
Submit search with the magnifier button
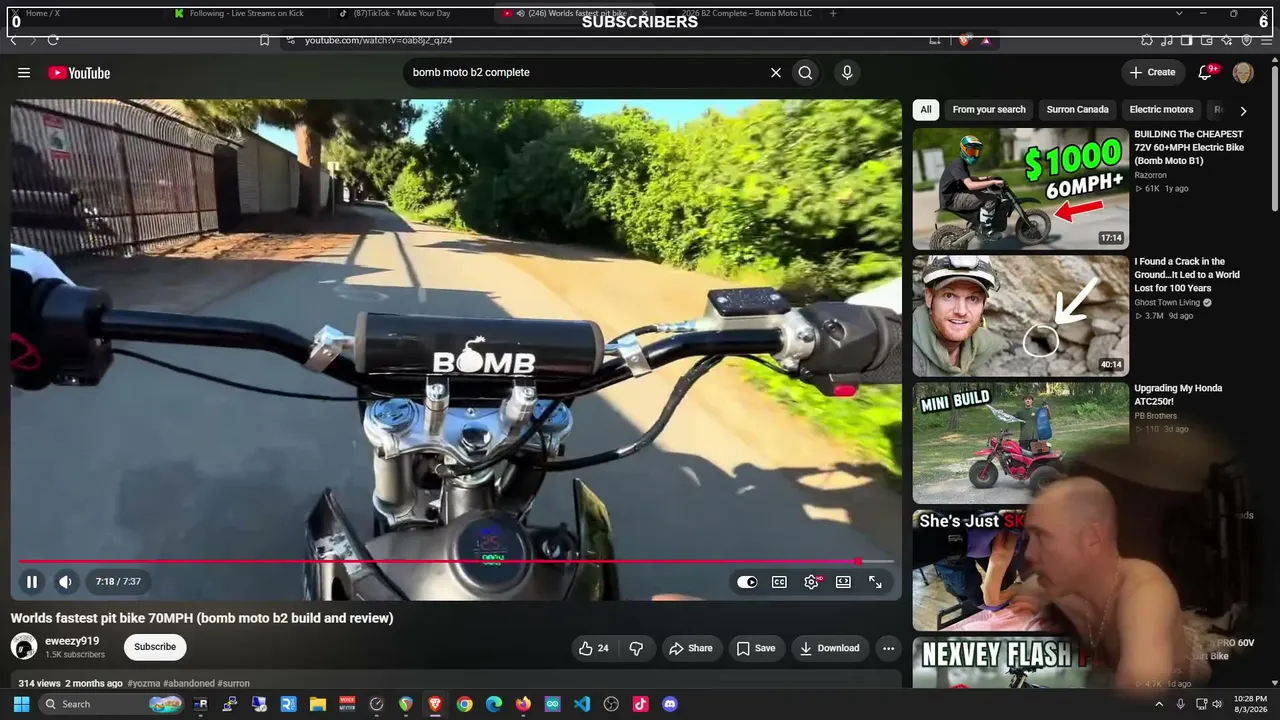pos(805,72)
